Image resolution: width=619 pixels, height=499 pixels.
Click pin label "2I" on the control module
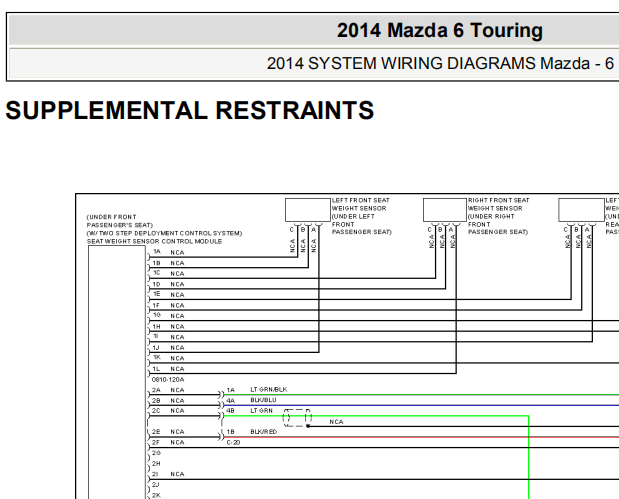click(x=156, y=474)
